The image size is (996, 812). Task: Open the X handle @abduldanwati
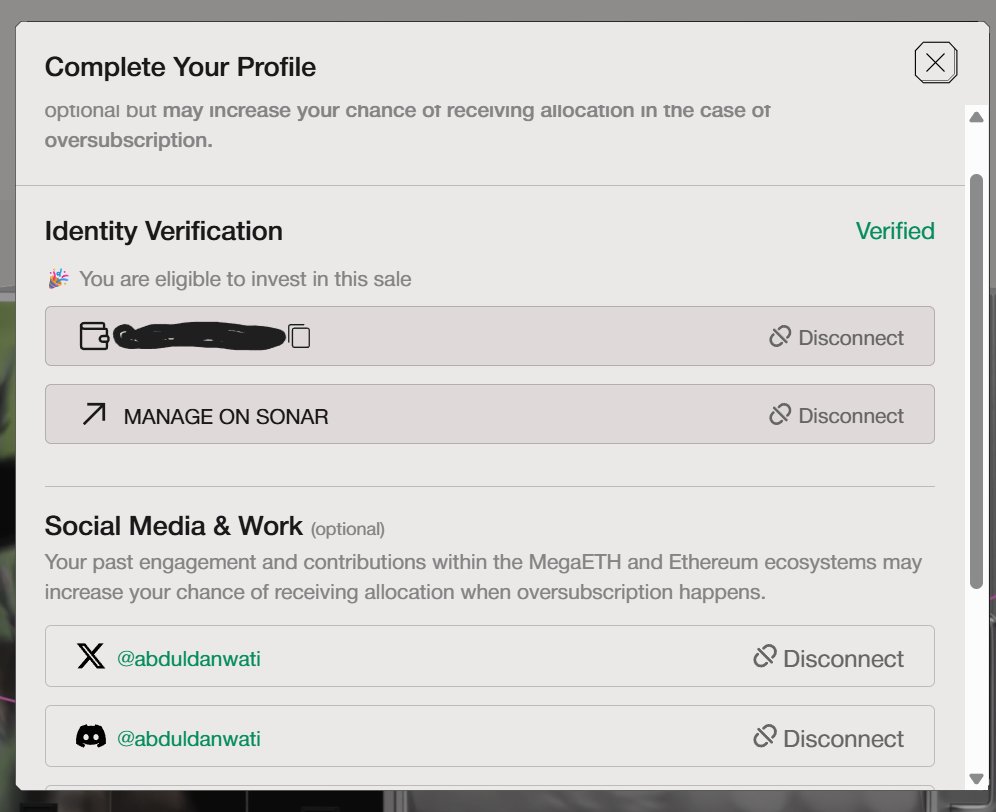pos(189,659)
